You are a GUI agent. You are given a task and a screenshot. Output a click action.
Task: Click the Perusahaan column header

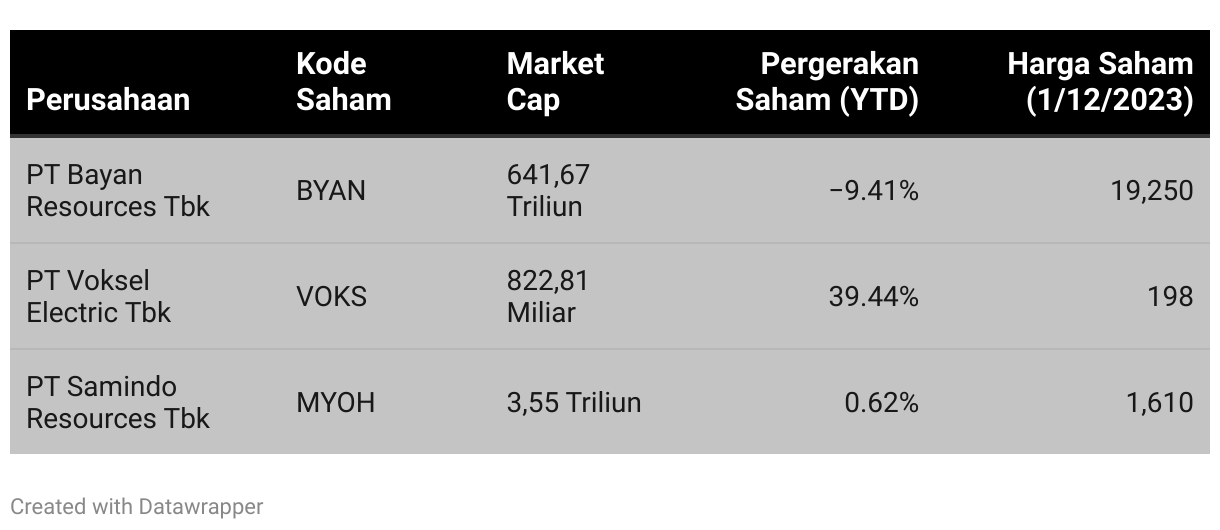point(108,100)
